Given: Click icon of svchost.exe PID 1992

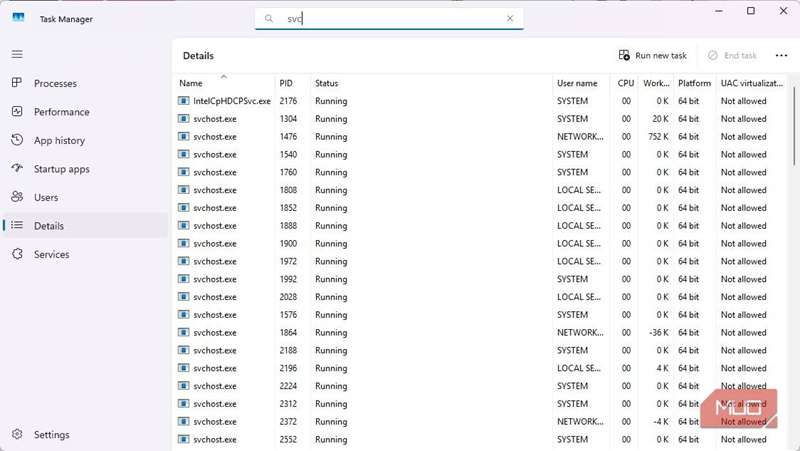Looking at the screenshot, I should coord(183,279).
